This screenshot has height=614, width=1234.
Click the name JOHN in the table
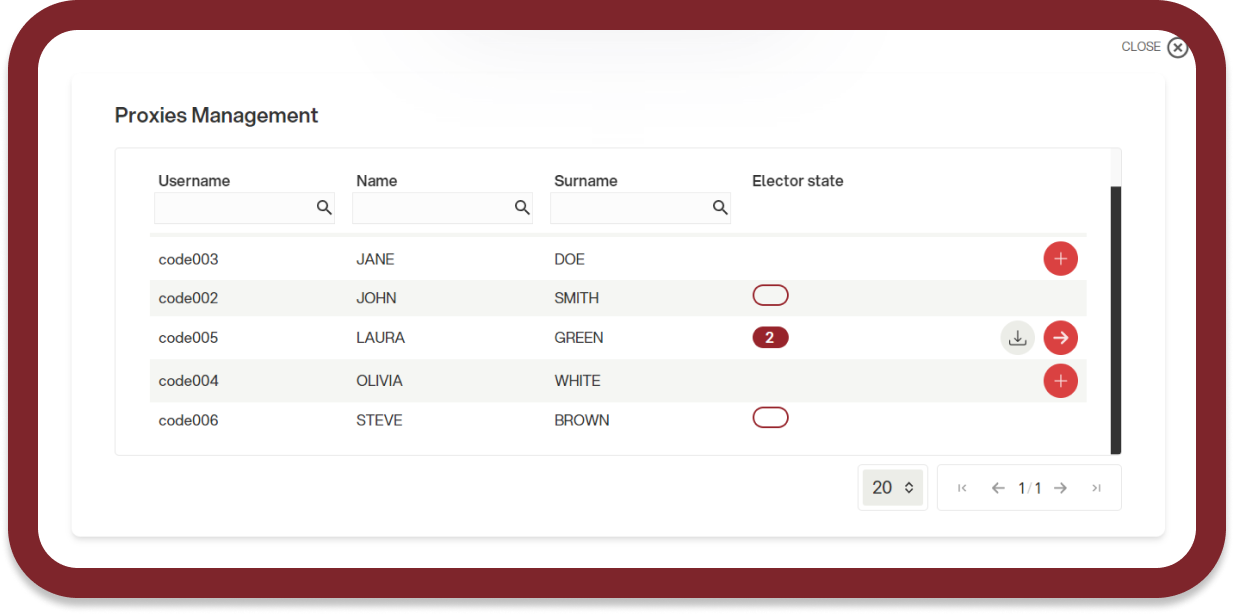(x=376, y=298)
